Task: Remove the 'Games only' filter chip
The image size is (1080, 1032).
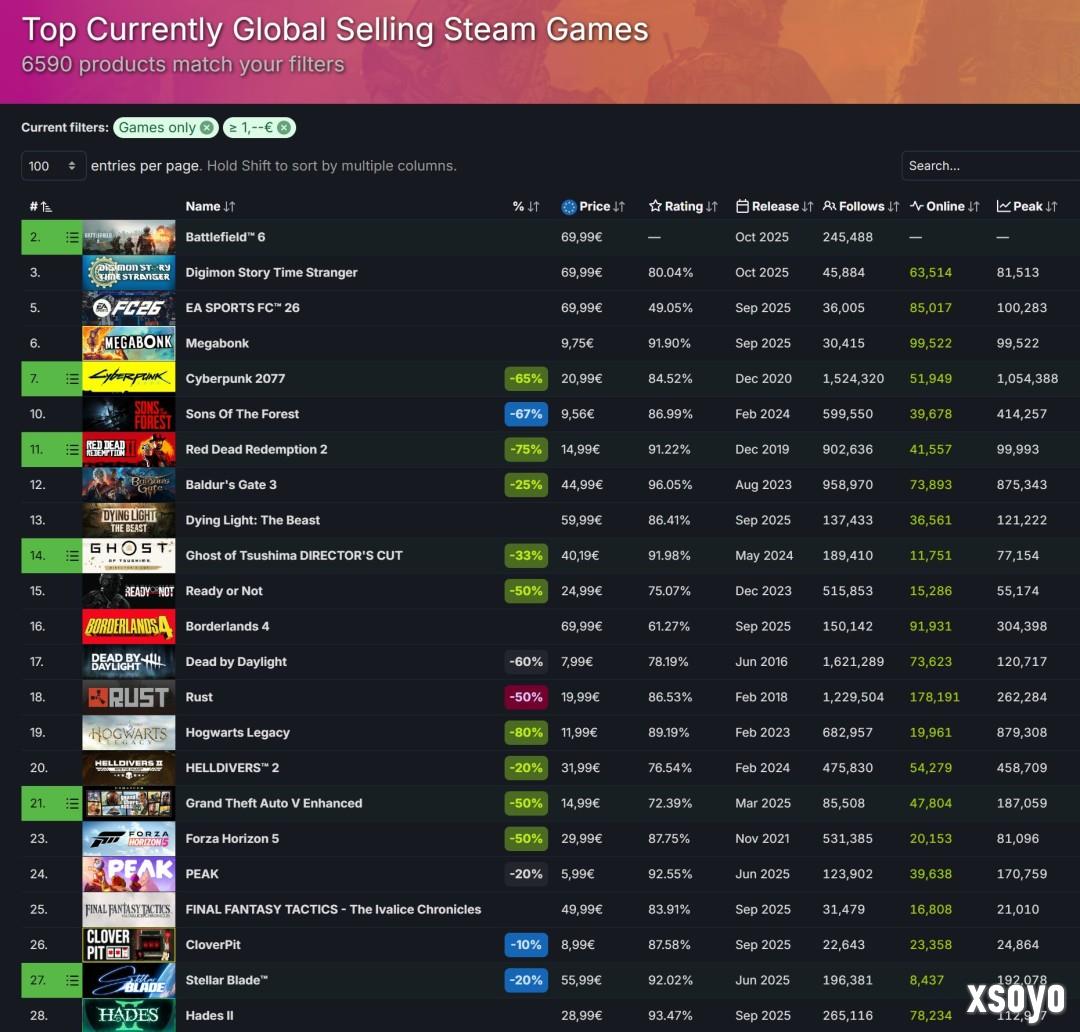Action: (206, 128)
